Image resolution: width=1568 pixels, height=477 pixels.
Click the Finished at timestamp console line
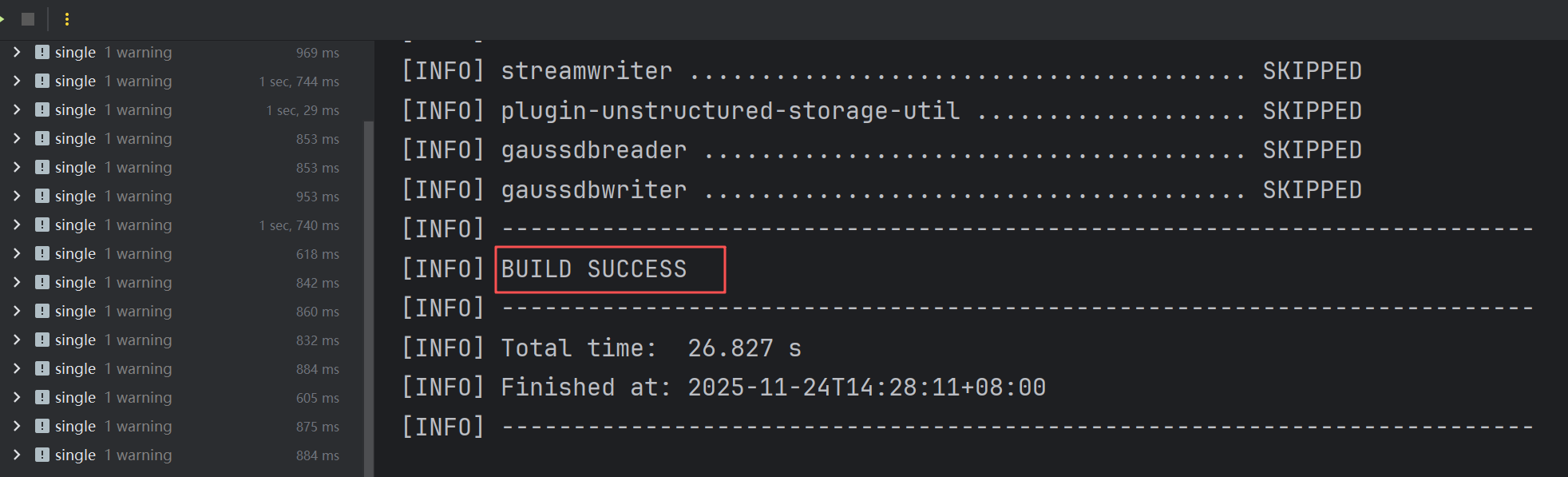pyautogui.click(x=724, y=388)
